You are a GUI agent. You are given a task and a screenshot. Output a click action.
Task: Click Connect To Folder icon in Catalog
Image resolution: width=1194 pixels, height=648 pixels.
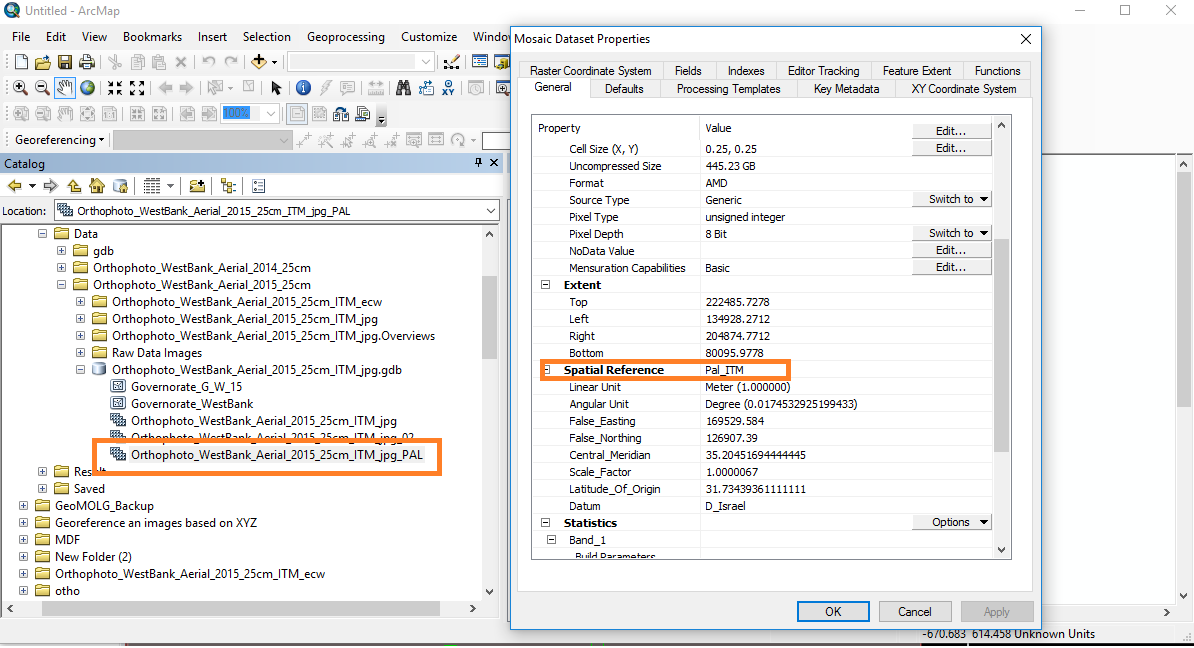tap(196, 186)
